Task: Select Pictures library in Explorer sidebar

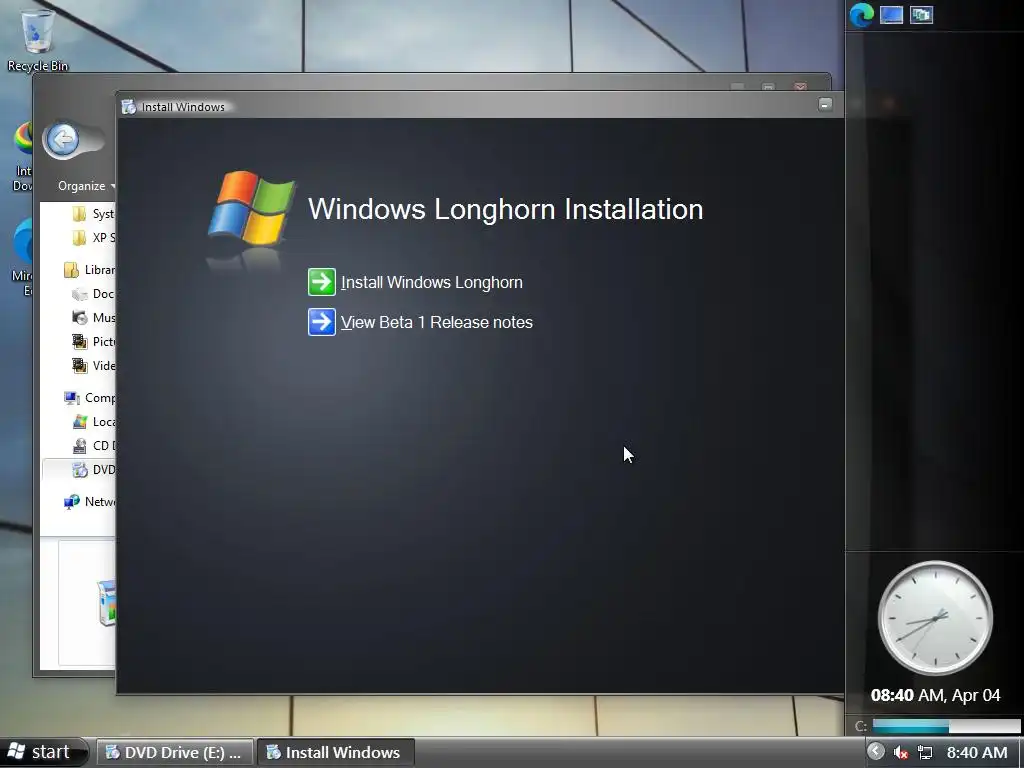Action: pyautogui.click(x=93, y=342)
